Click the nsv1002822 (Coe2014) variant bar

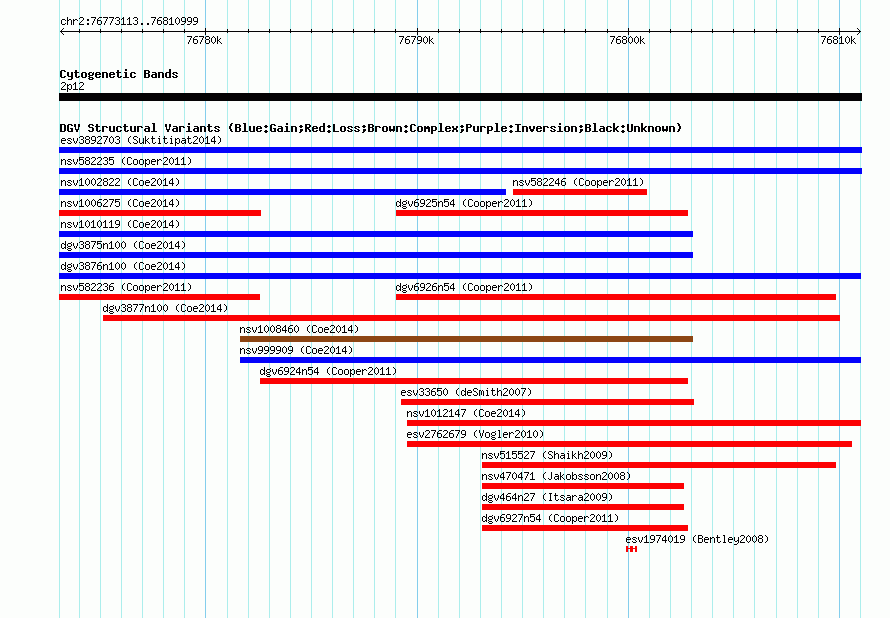click(x=282, y=192)
